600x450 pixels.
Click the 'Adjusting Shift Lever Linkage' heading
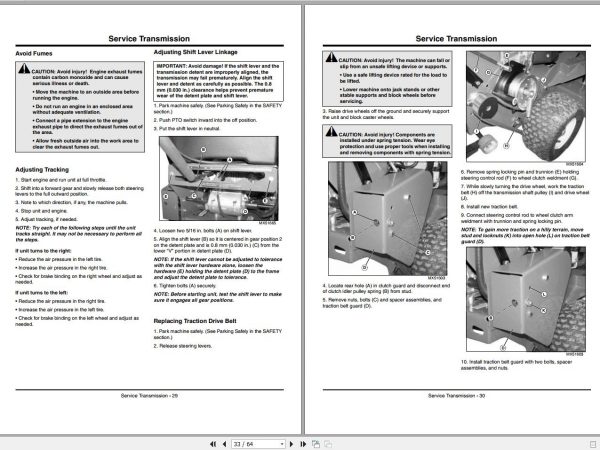coord(196,52)
